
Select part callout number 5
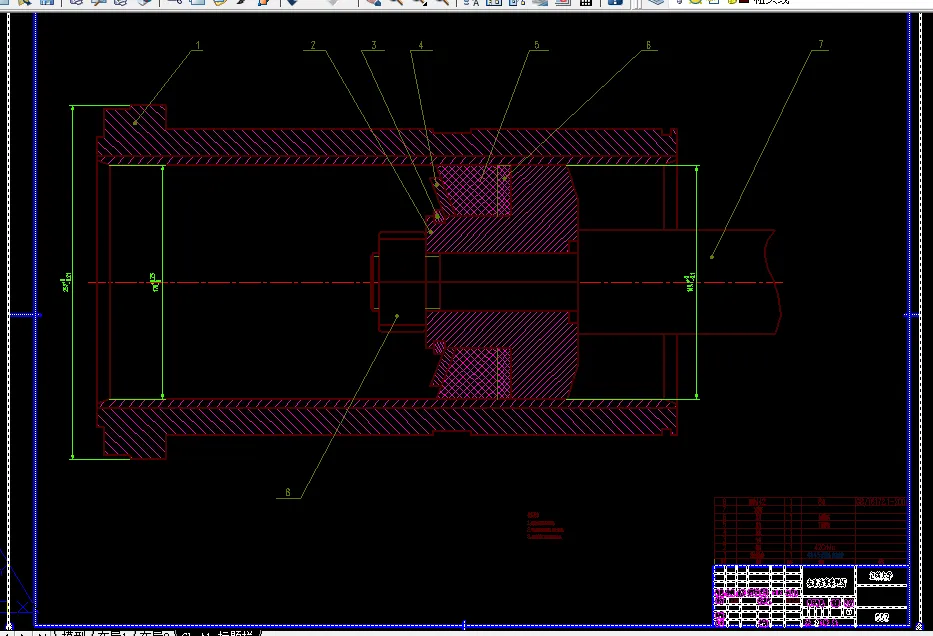537,45
